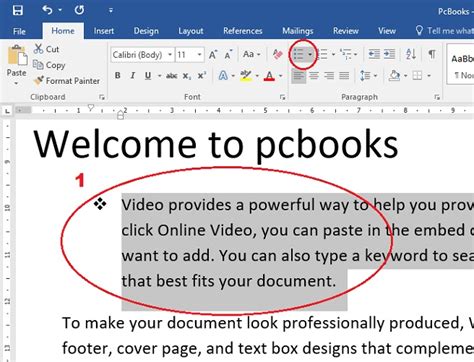Image resolution: width=474 pixels, height=362 pixels.
Task: Clear all formatting from selection
Action: click(x=278, y=54)
